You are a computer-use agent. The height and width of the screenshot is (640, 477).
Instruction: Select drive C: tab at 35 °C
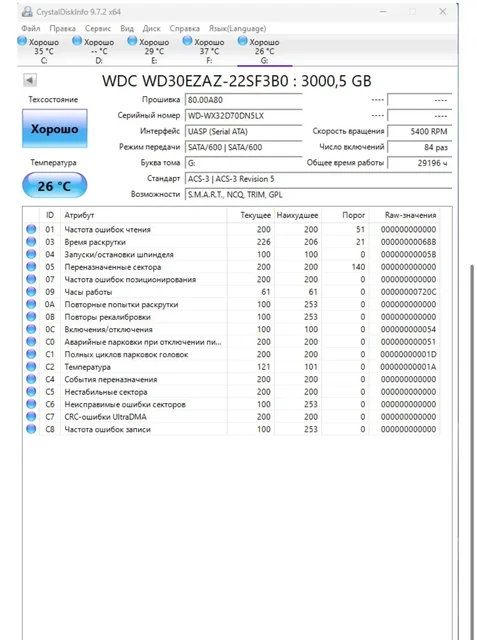(x=38, y=51)
